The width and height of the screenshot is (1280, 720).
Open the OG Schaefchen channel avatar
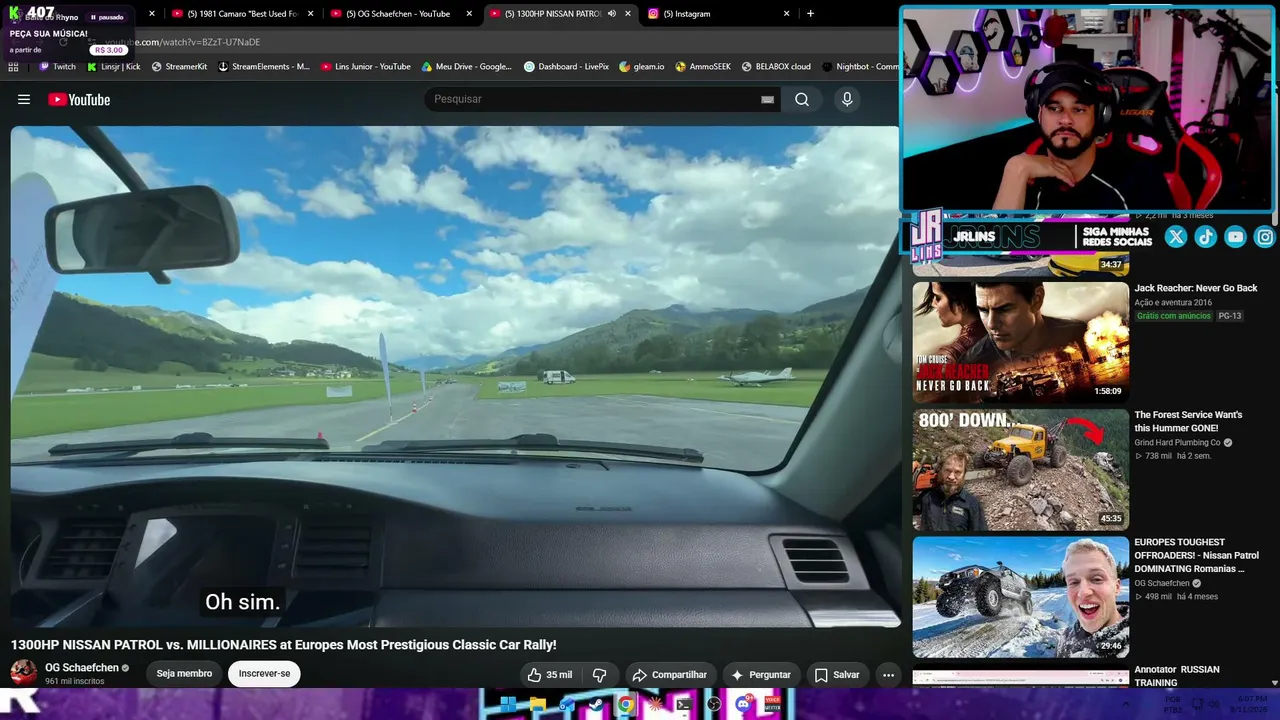pyautogui.click(x=24, y=673)
